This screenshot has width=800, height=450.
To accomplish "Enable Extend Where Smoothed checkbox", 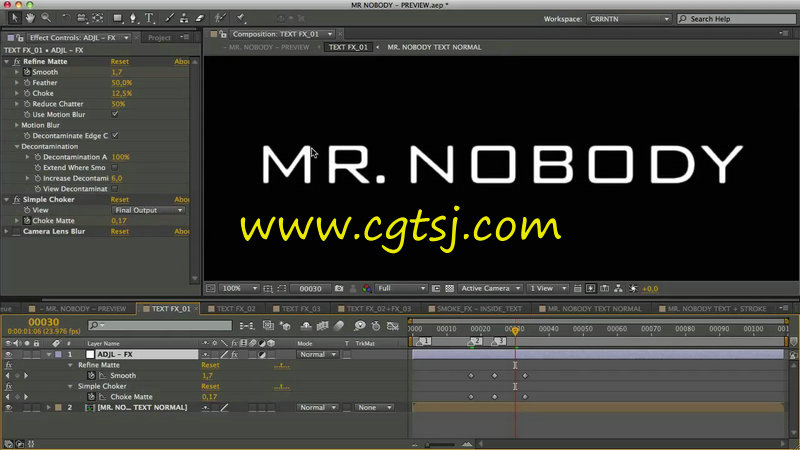I will tap(115, 167).
